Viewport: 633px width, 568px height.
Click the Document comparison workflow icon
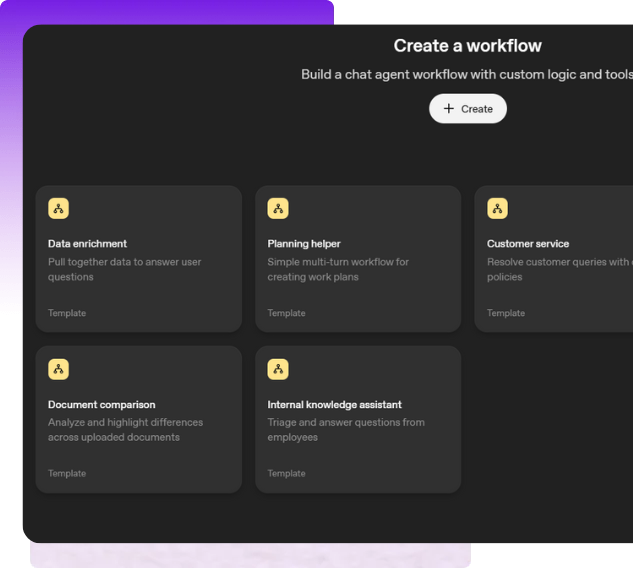click(x=58, y=369)
